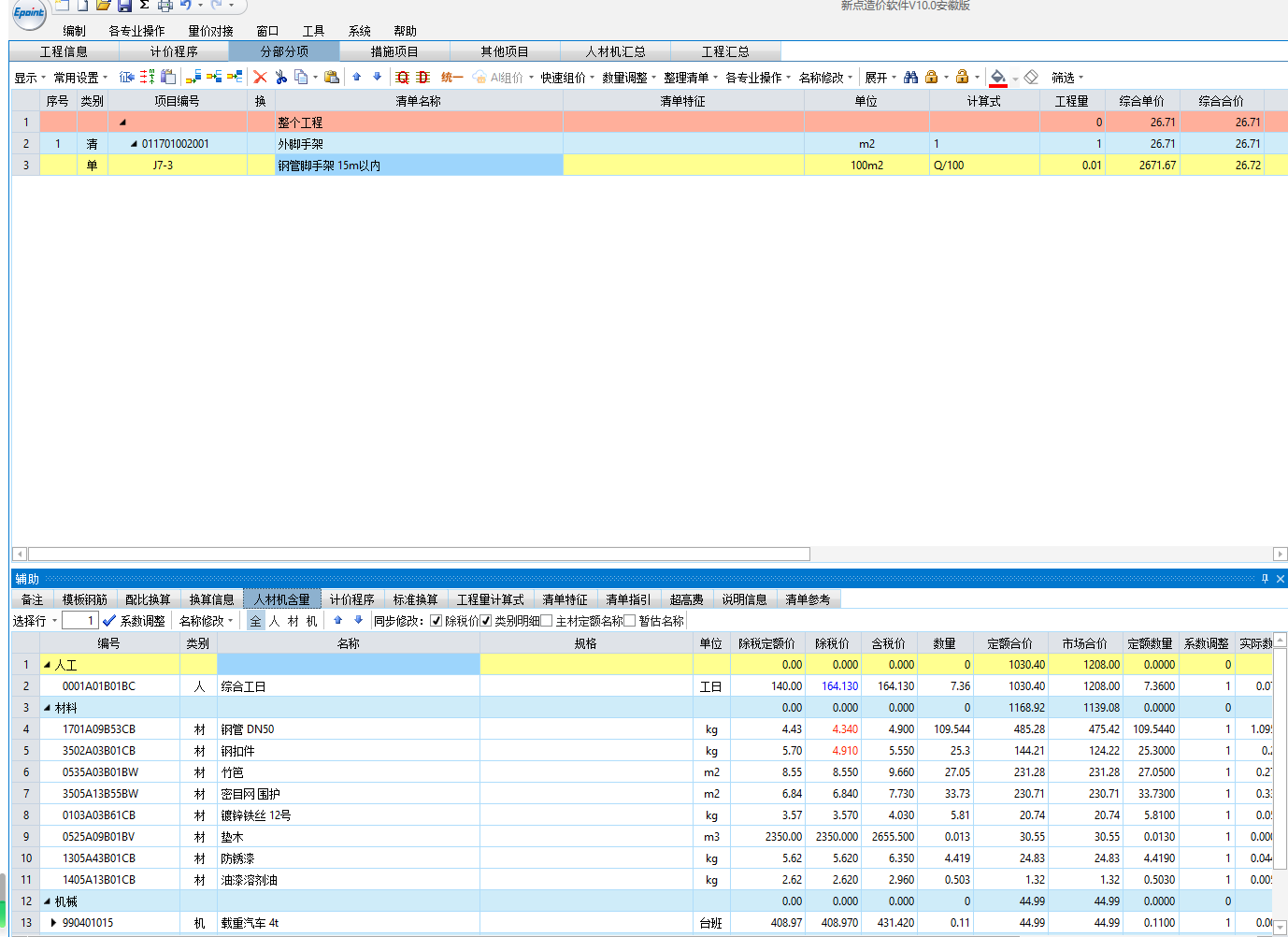Click the red Q lookup icon
The height and width of the screenshot is (937, 1288).
[x=402, y=78]
